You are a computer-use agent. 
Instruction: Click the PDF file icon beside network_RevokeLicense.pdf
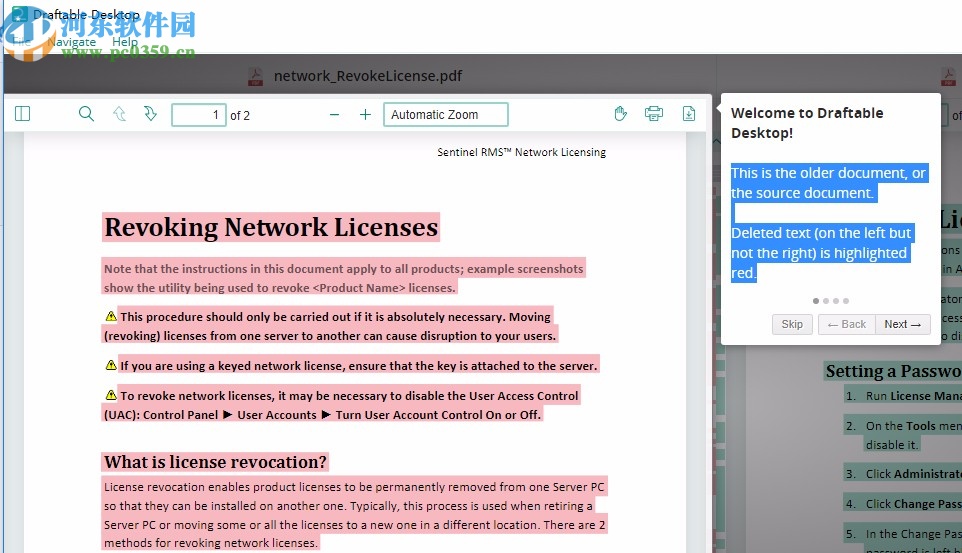coord(255,76)
